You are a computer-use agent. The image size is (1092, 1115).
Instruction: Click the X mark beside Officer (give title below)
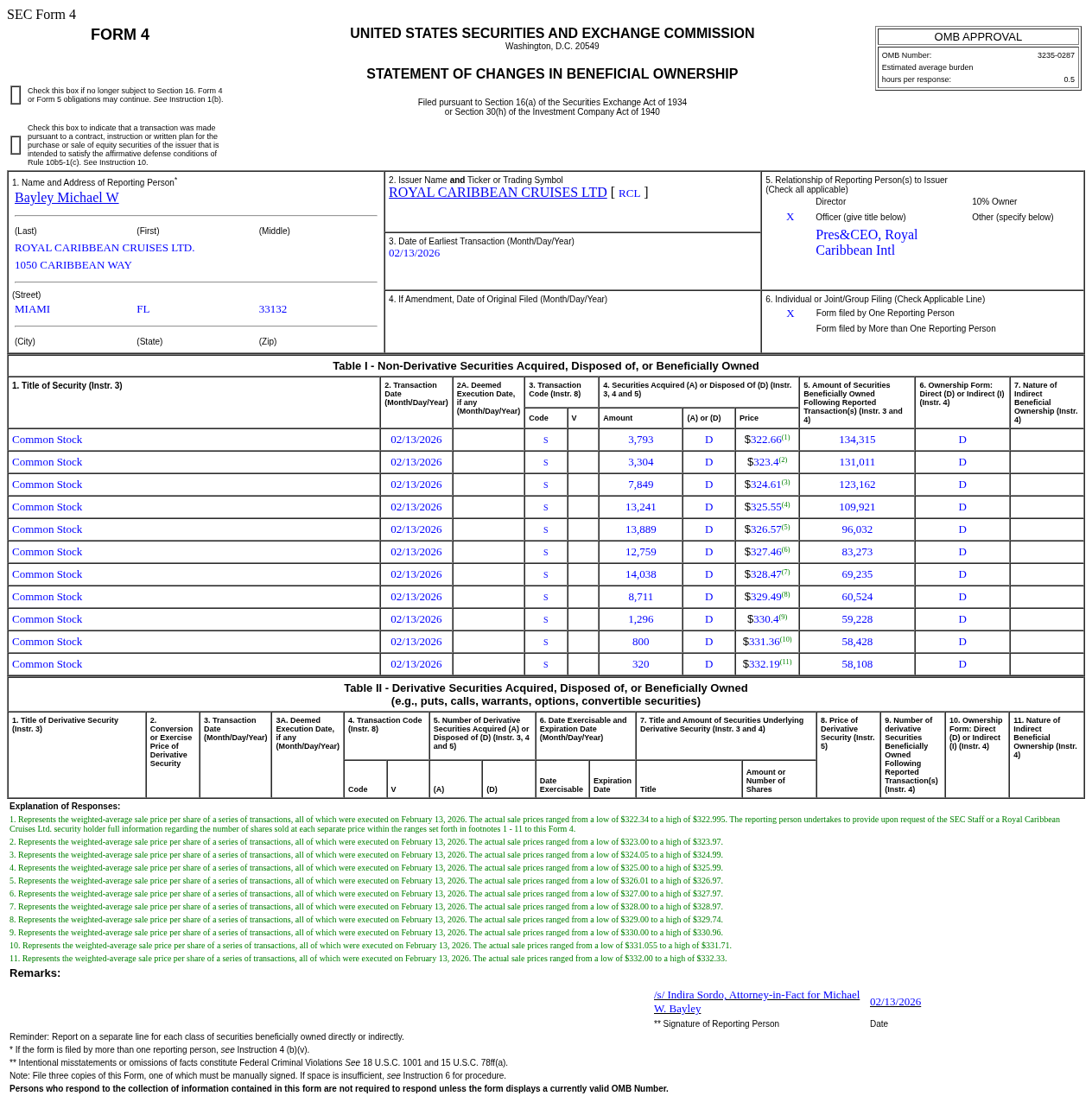click(x=790, y=217)
